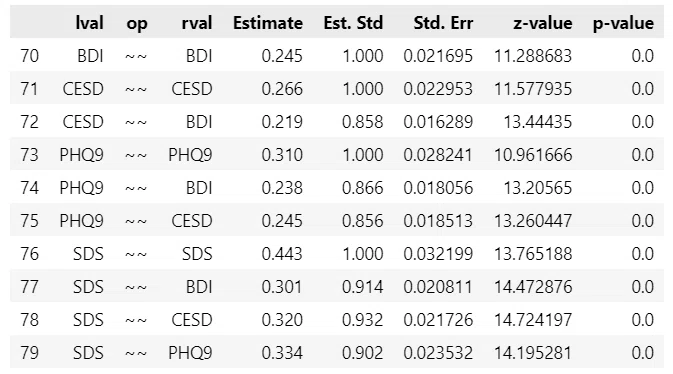The height and width of the screenshot is (374, 673).
Task: Click the Est. Std column header
Action: 353,23
